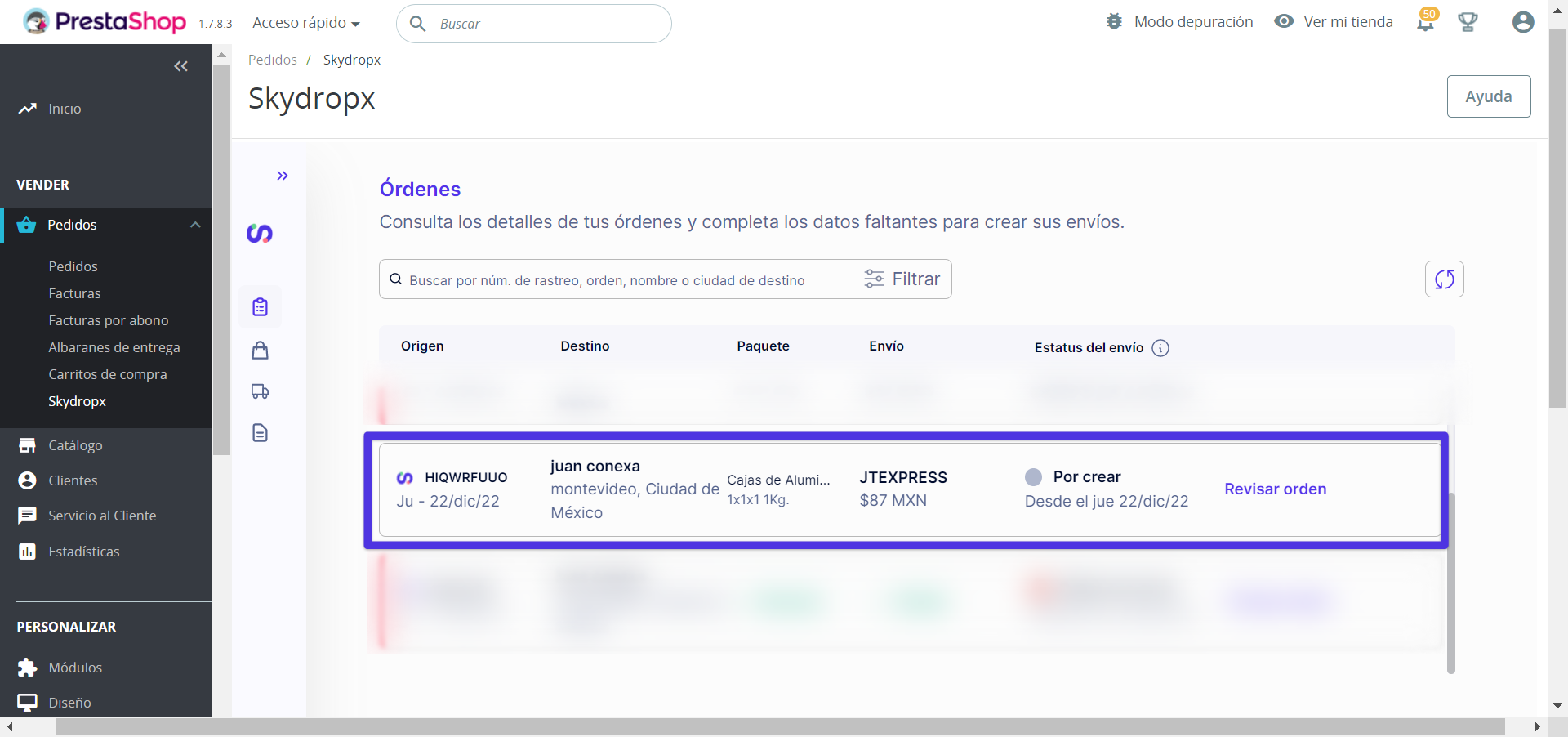Collapse the Pedidos menu section
The height and width of the screenshot is (737, 1568).
195,225
